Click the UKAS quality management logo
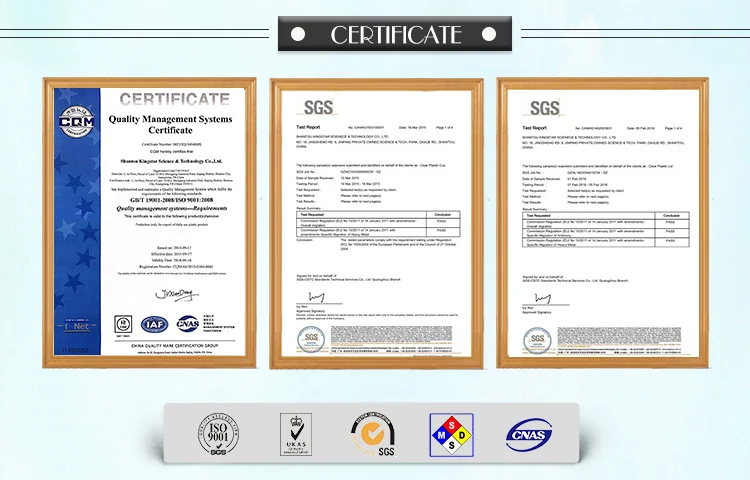This screenshot has height=480, width=750. [296, 434]
